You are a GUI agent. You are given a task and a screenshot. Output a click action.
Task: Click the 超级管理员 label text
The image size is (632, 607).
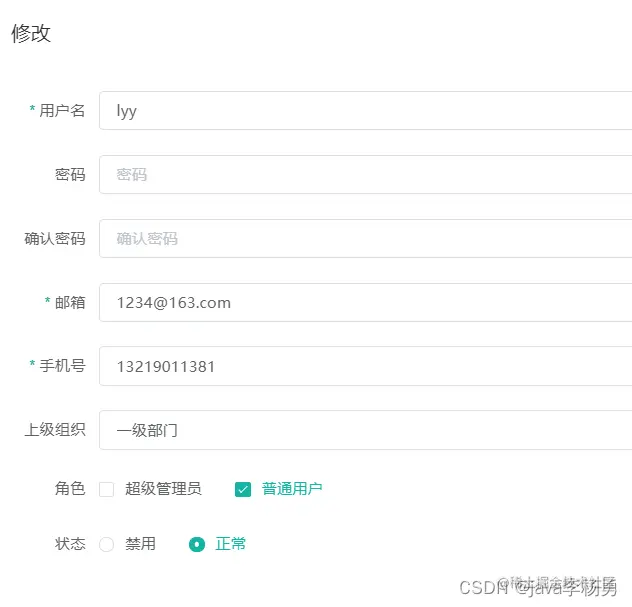click(x=163, y=489)
